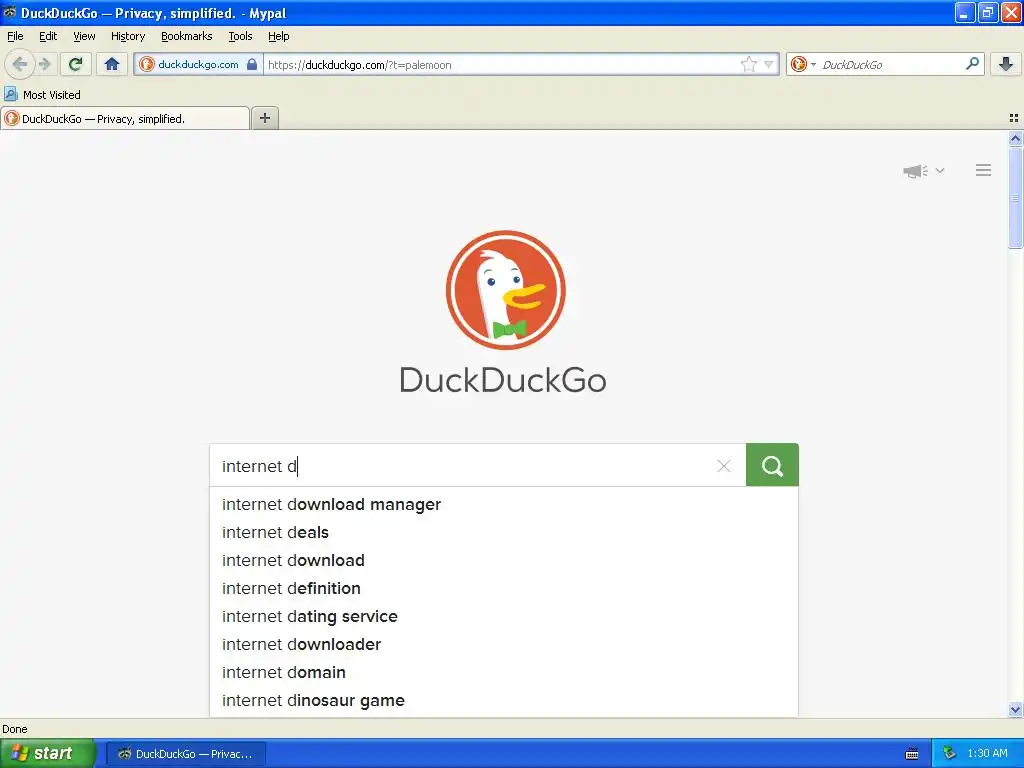Viewport: 1024px width, 768px height.
Task: Choose suggestion internet definition
Action: click(x=504, y=588)
